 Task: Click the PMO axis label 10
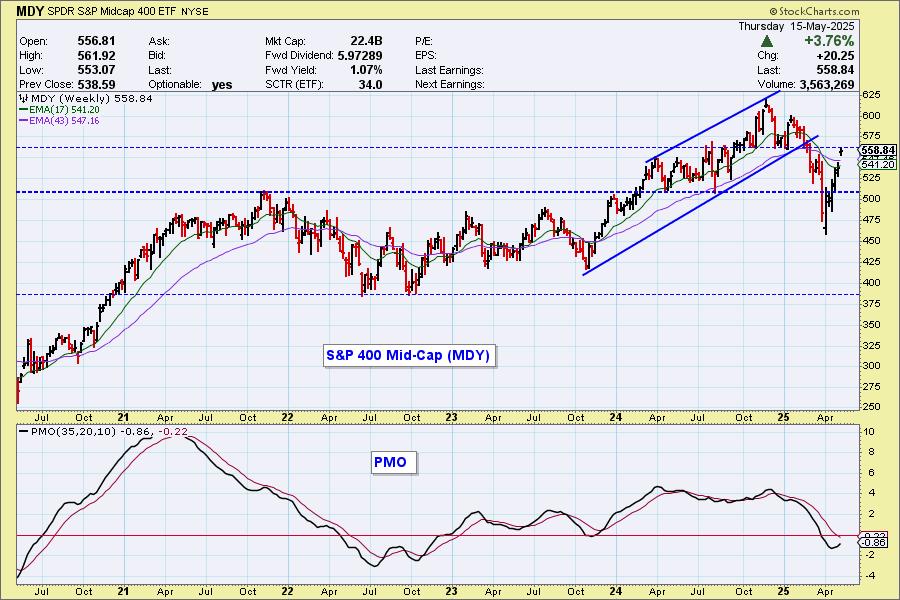coord(870,432)
